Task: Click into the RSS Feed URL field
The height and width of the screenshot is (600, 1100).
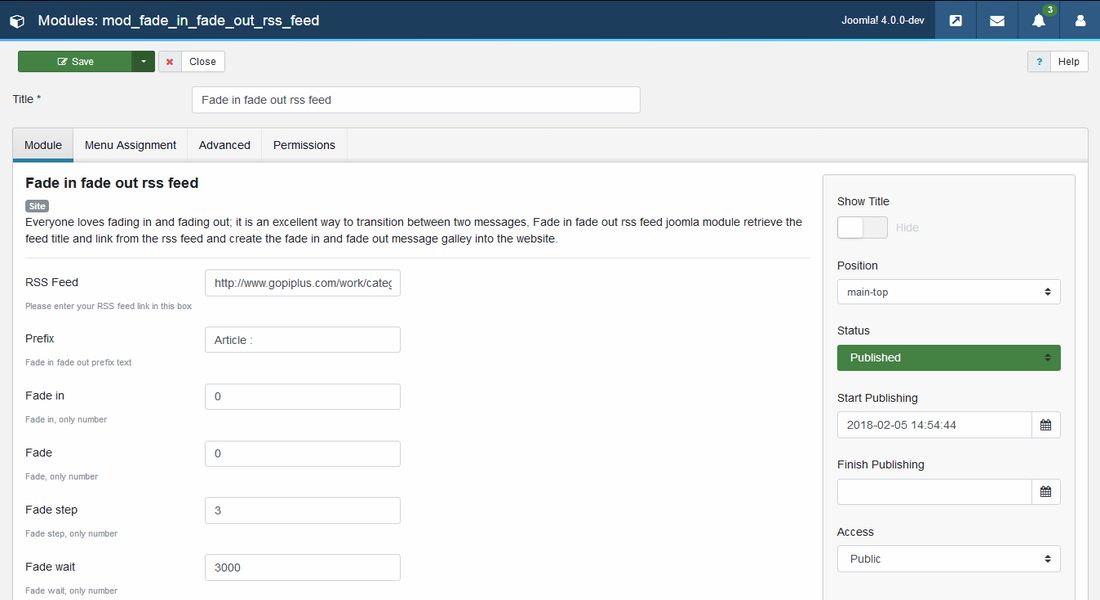Action: tap(302, 283)
